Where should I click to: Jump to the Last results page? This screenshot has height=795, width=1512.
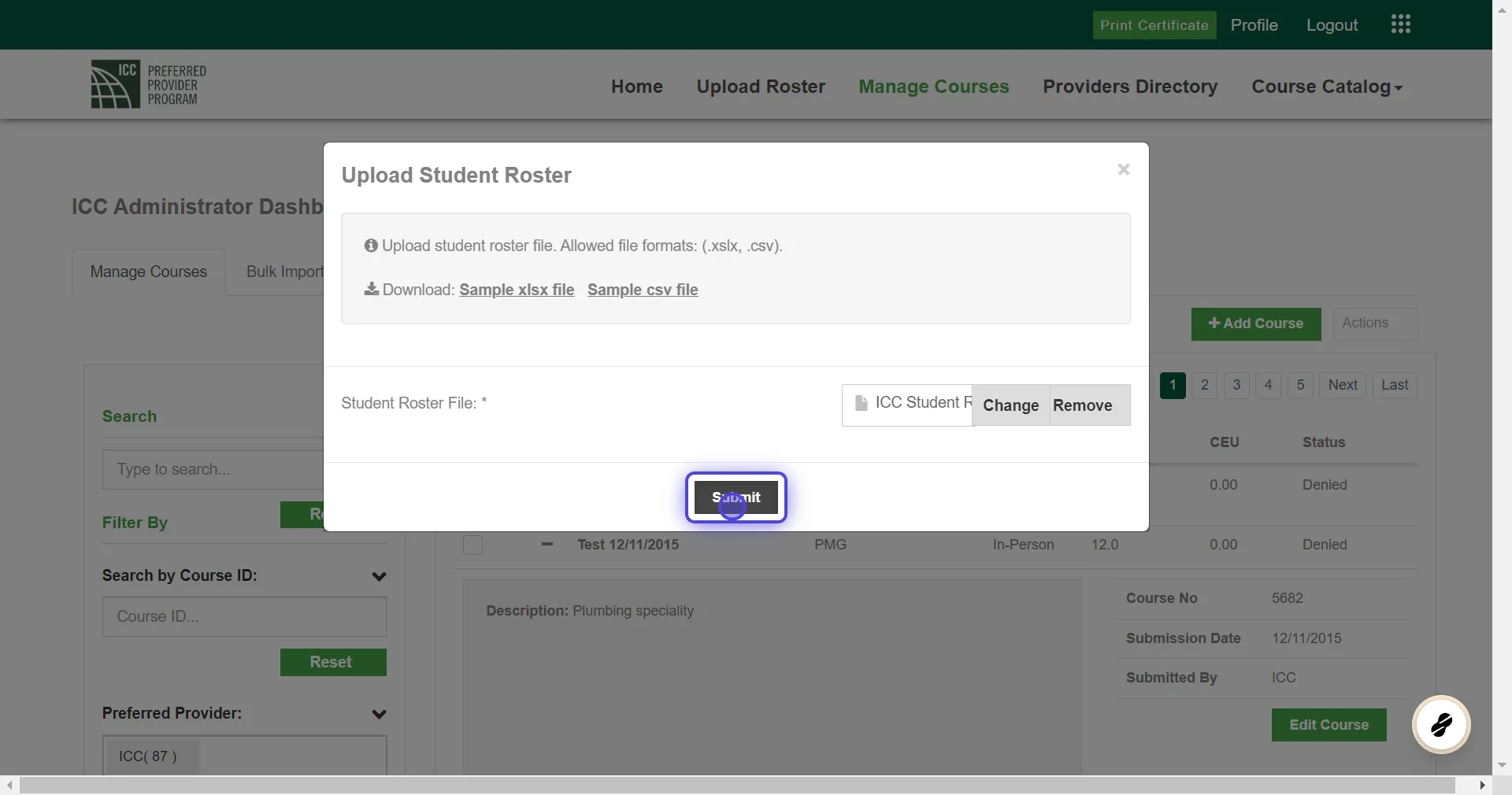point(1395,385)
